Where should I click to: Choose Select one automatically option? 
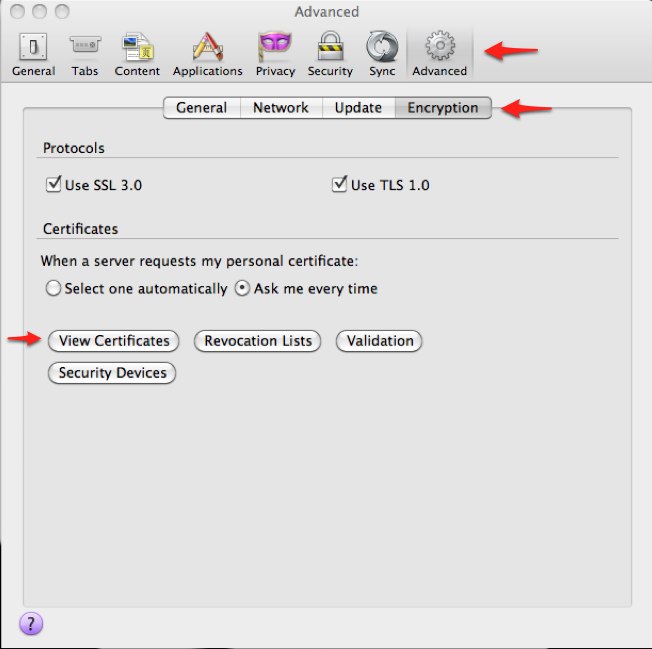53,289
